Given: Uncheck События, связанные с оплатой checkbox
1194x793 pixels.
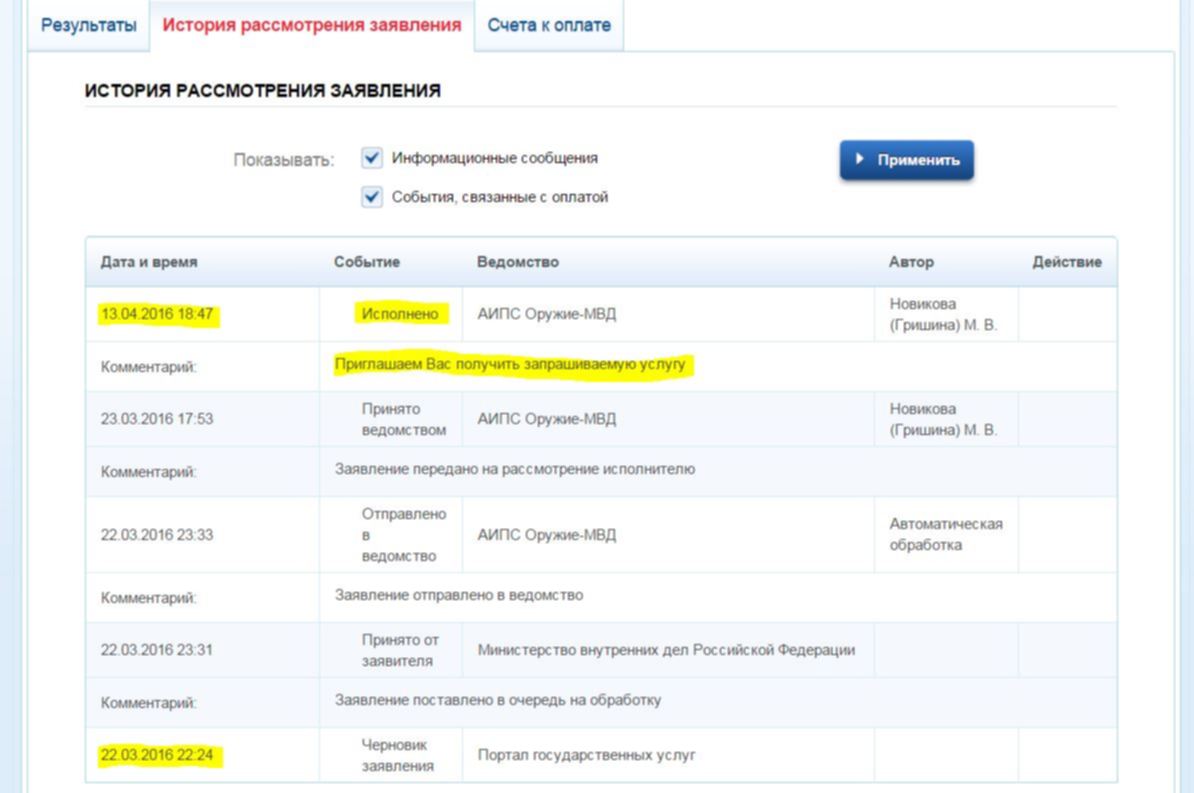Looking at the screenshot, I should tap(372, 197).
